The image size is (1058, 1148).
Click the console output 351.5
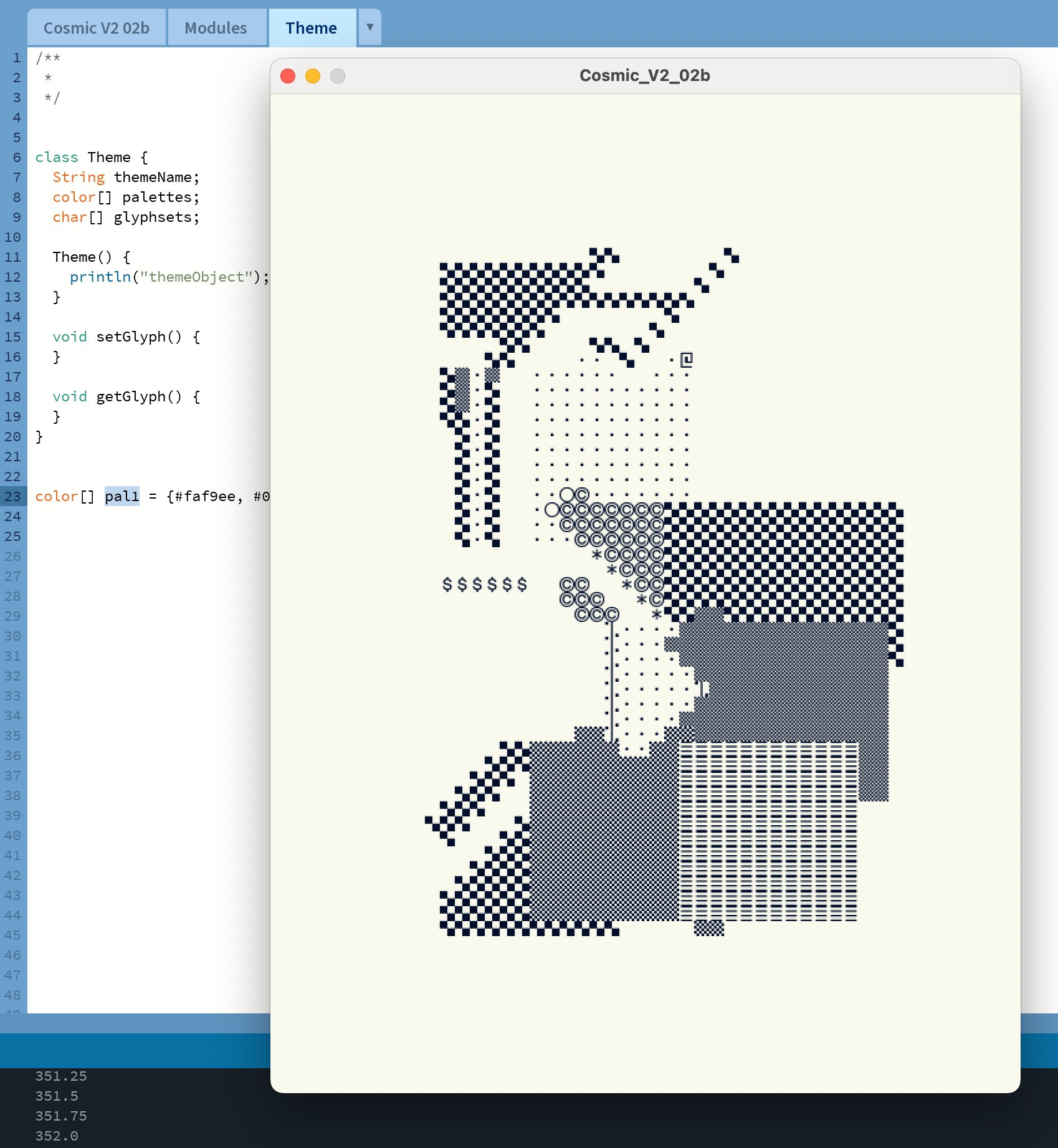57,1096
